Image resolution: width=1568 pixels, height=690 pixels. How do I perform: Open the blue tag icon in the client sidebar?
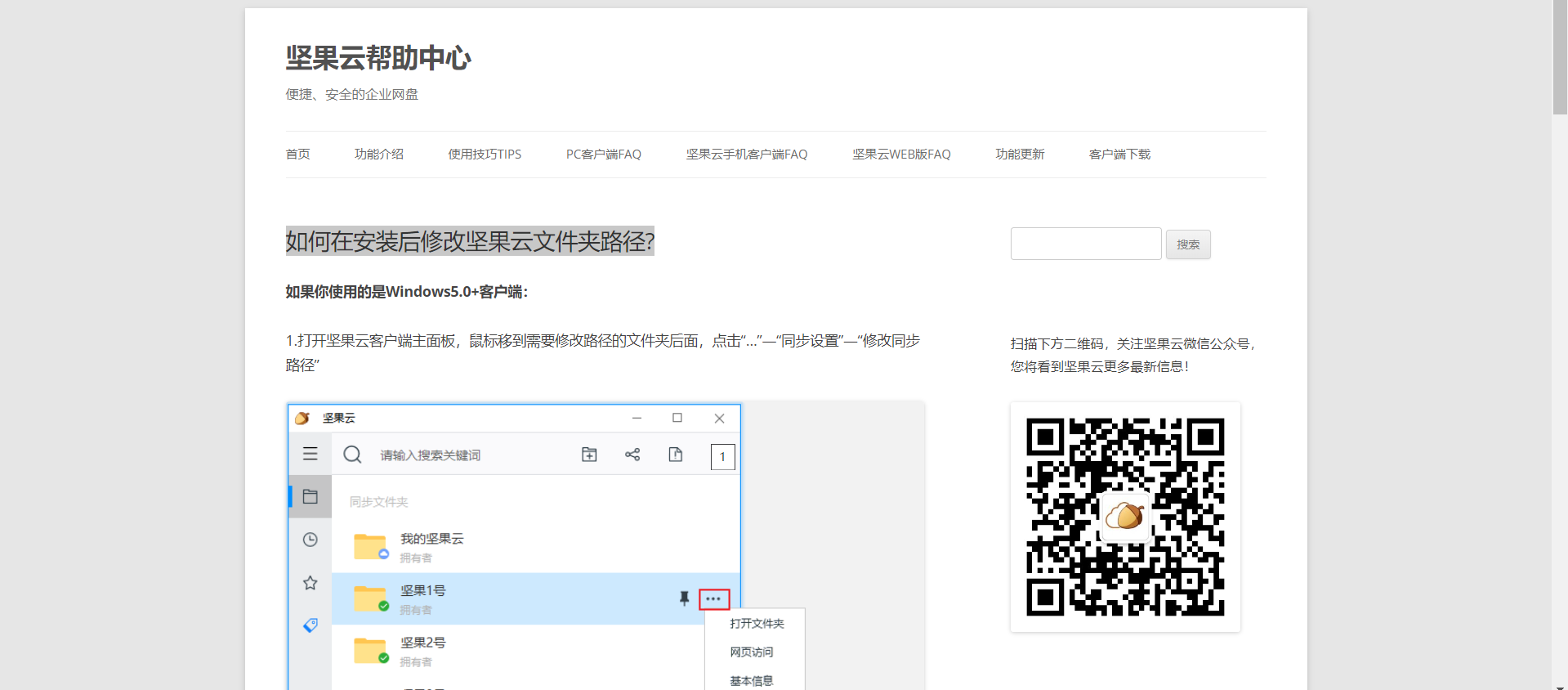(x=310, y=625)
